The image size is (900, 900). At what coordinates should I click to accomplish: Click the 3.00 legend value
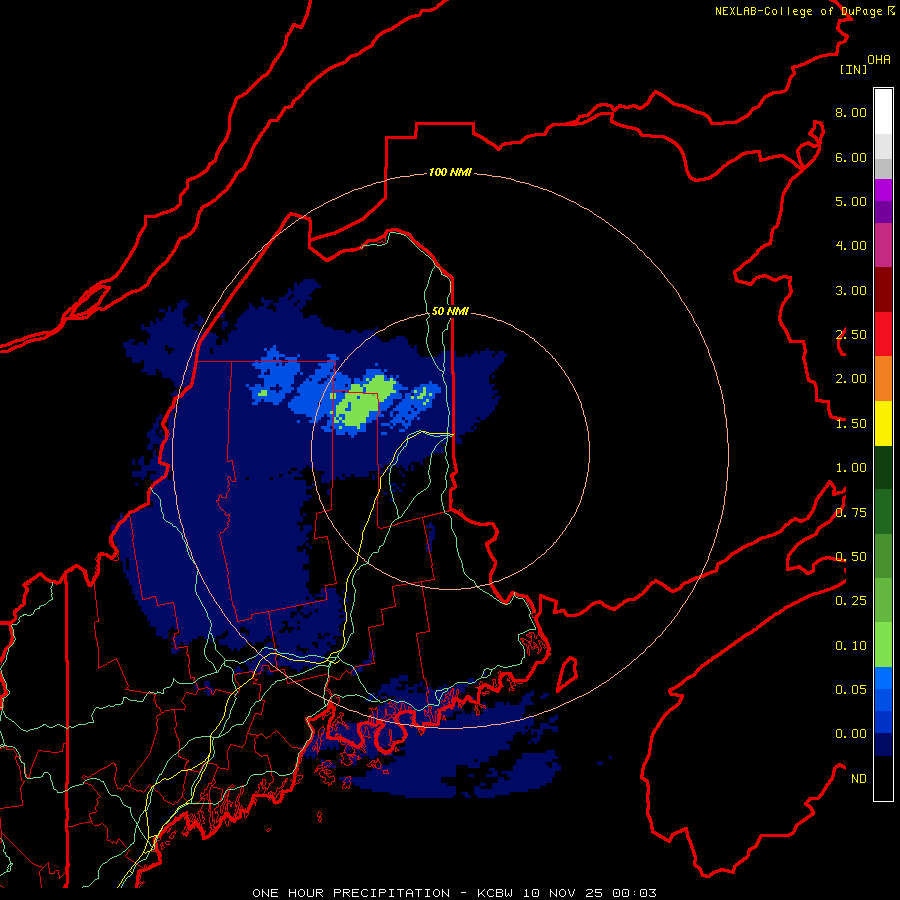click(851, 290)
